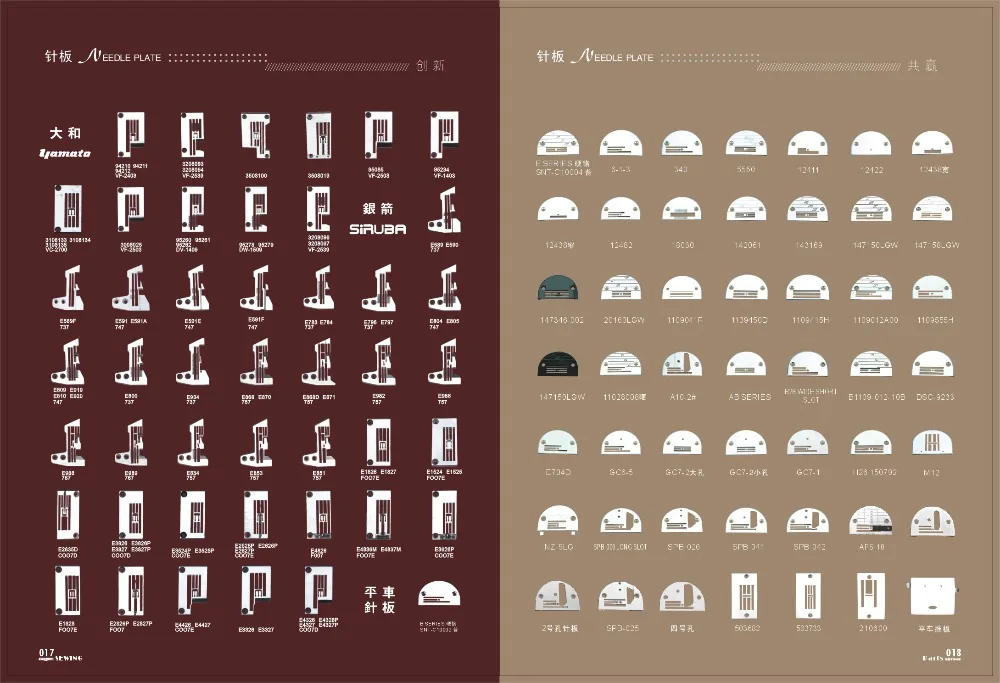Select the DSC-9233 needle plate image
Screen dimensions: 1000x683
[933, 364]
